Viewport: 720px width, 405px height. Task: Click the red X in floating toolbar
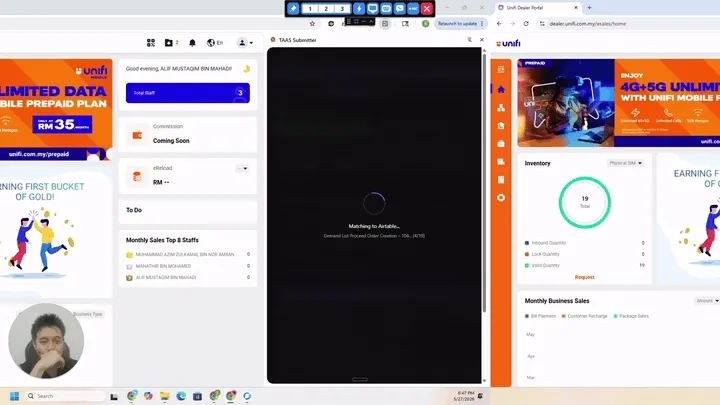tap(427, 8)
